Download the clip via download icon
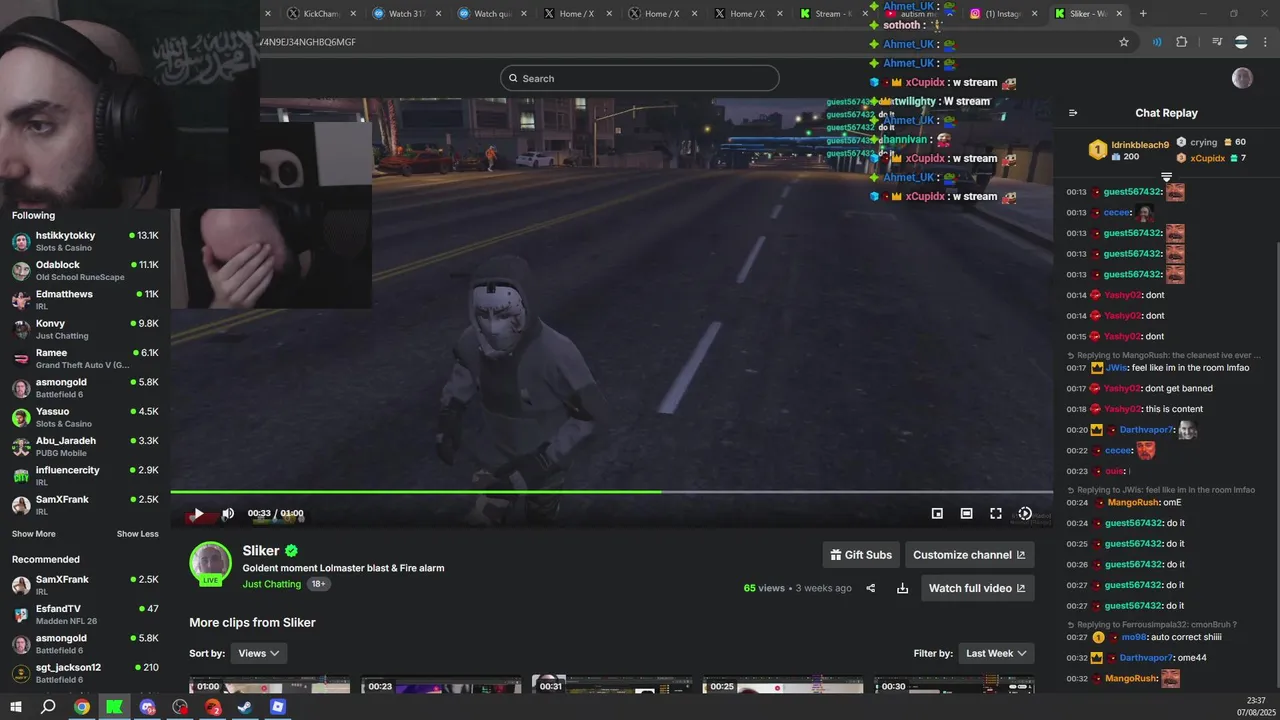The width and height of the screenshot is (1280, 720). [902, 588]
